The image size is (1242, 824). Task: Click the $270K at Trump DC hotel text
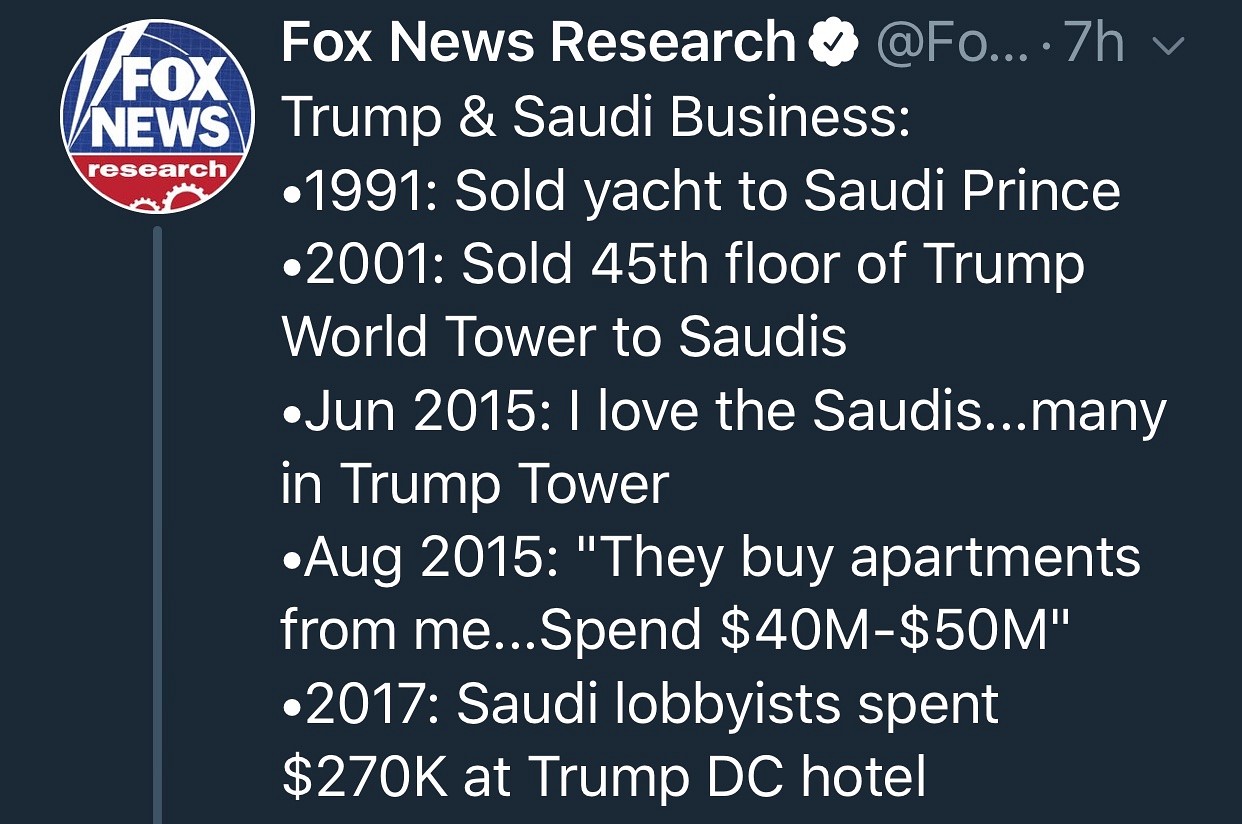(x=604, y=777)
